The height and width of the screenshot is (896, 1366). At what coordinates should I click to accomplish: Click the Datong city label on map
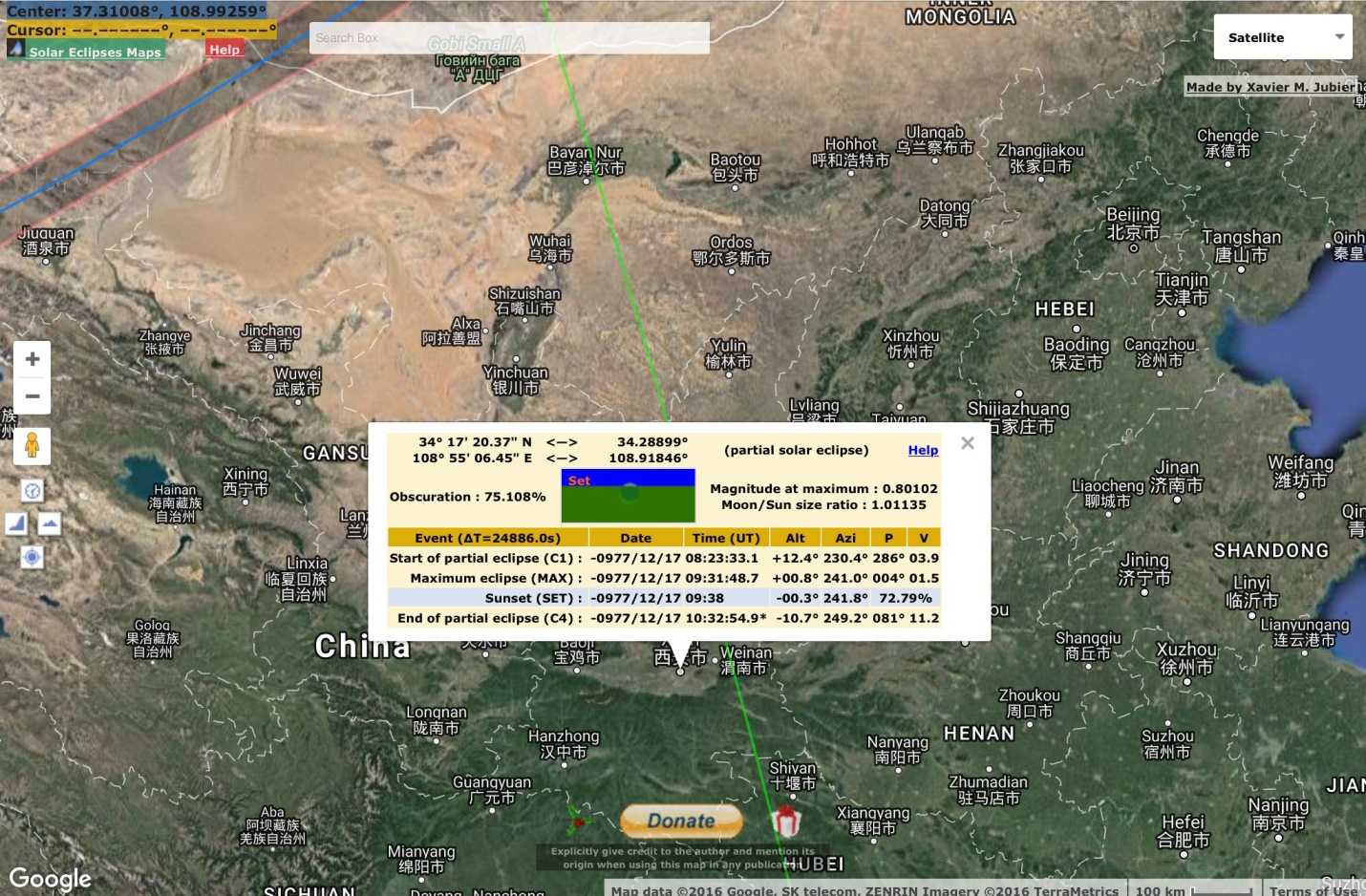coord(945,213)
